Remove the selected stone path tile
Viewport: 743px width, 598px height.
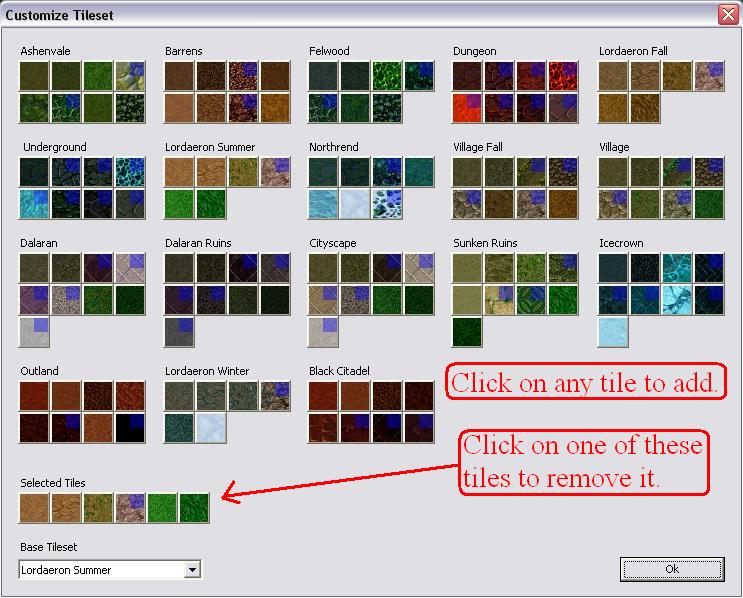click(130, 508)
